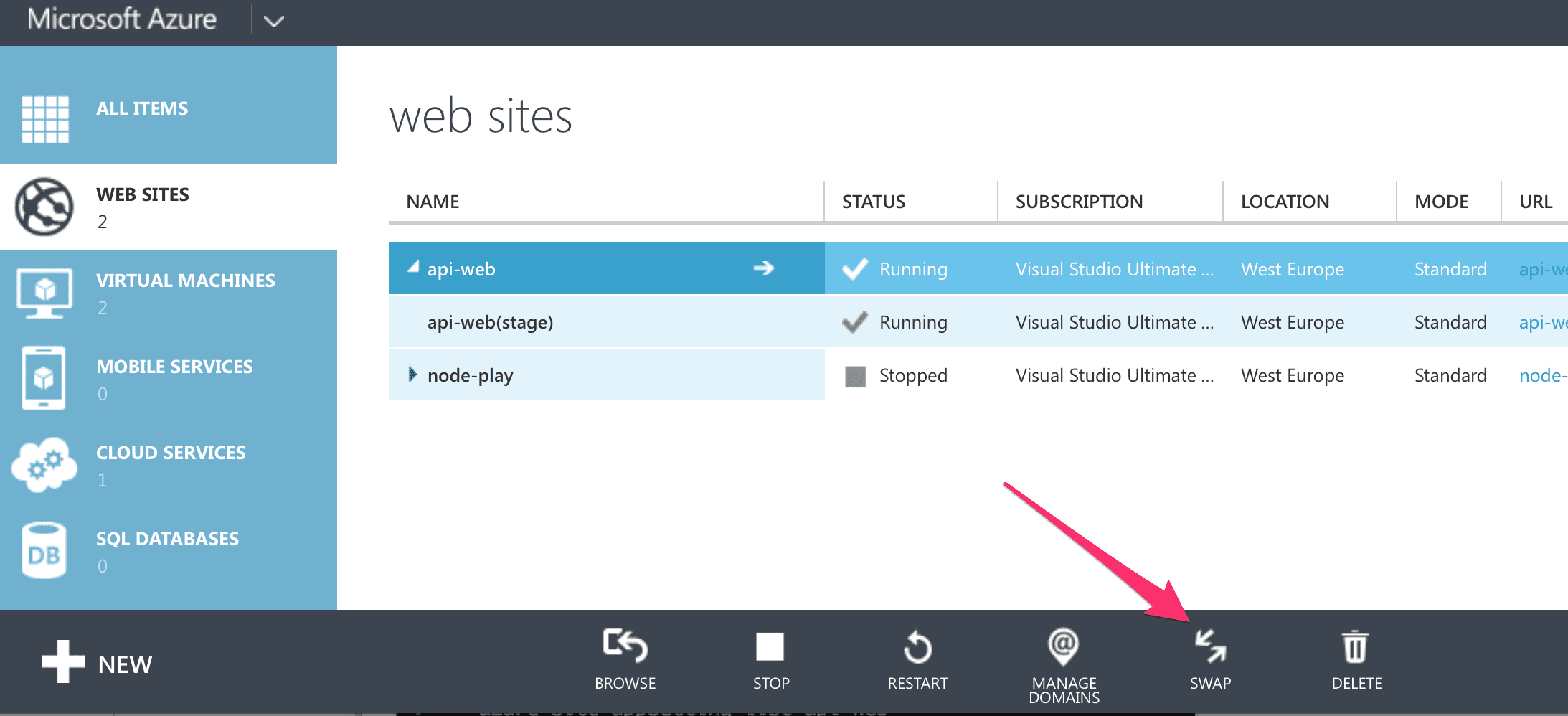Select the api-web(stage) row name
Image resolution: width=1568 pixels, height=716 pixels.
[x=490, y=322]
